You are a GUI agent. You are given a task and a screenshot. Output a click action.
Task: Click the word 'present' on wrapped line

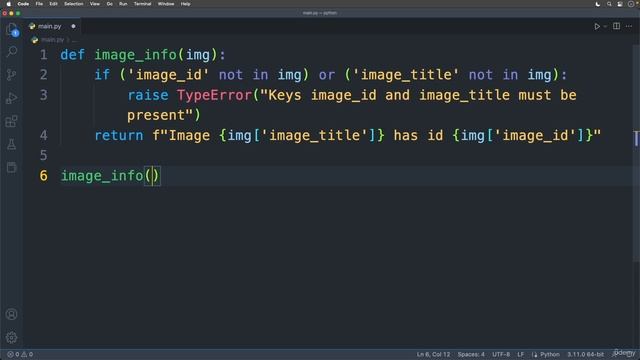tap(156, 115)
